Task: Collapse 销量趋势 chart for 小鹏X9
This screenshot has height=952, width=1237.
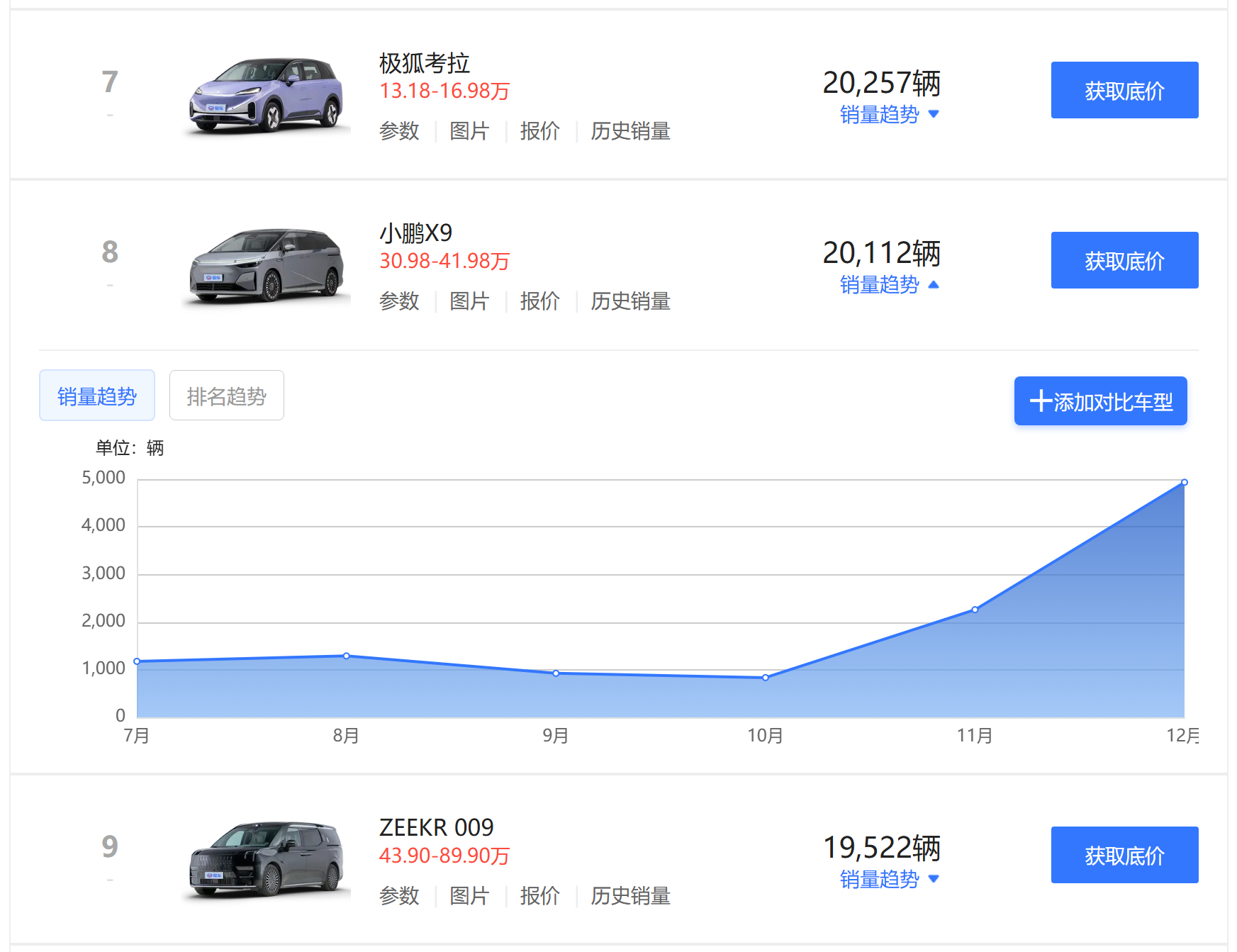Action: point(889,284)
